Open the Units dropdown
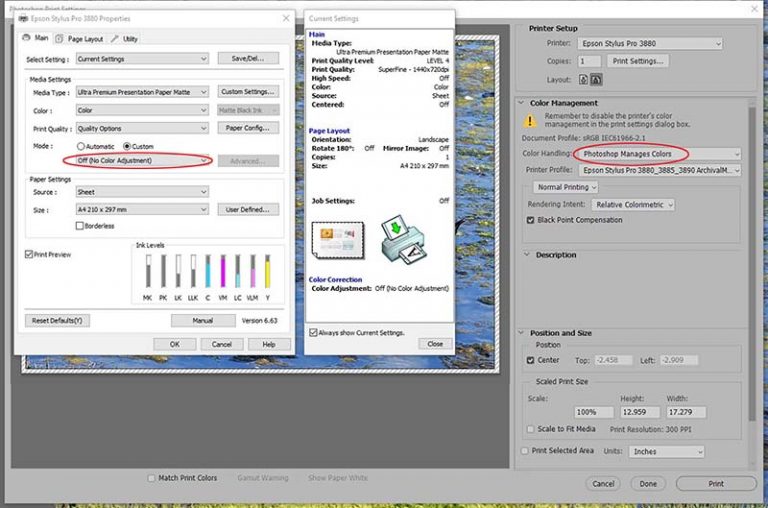Screen dimensions: 768x508 click(x=667, y=452)
